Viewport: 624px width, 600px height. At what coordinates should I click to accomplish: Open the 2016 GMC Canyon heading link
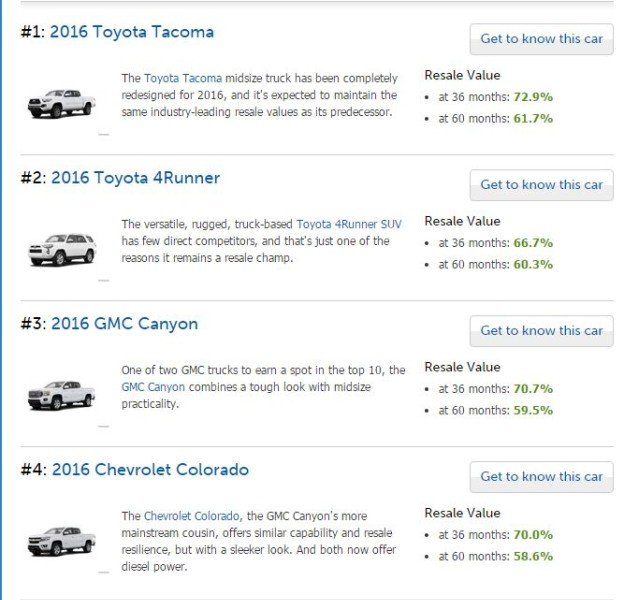(x=125, y=324)
